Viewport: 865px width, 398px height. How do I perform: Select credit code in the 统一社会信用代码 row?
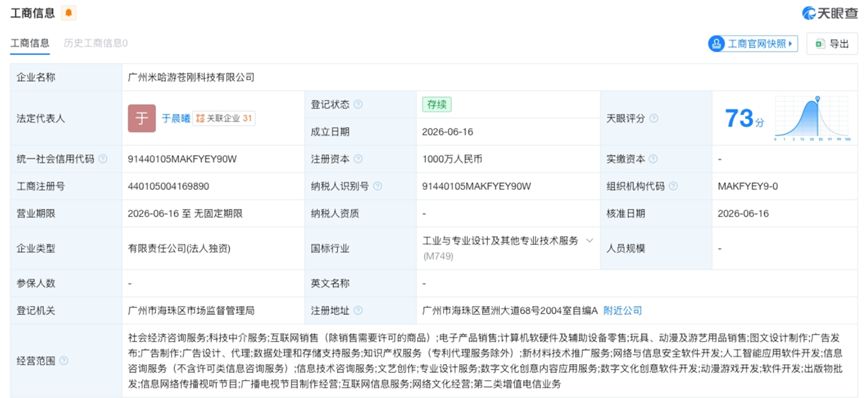point(182,159)
